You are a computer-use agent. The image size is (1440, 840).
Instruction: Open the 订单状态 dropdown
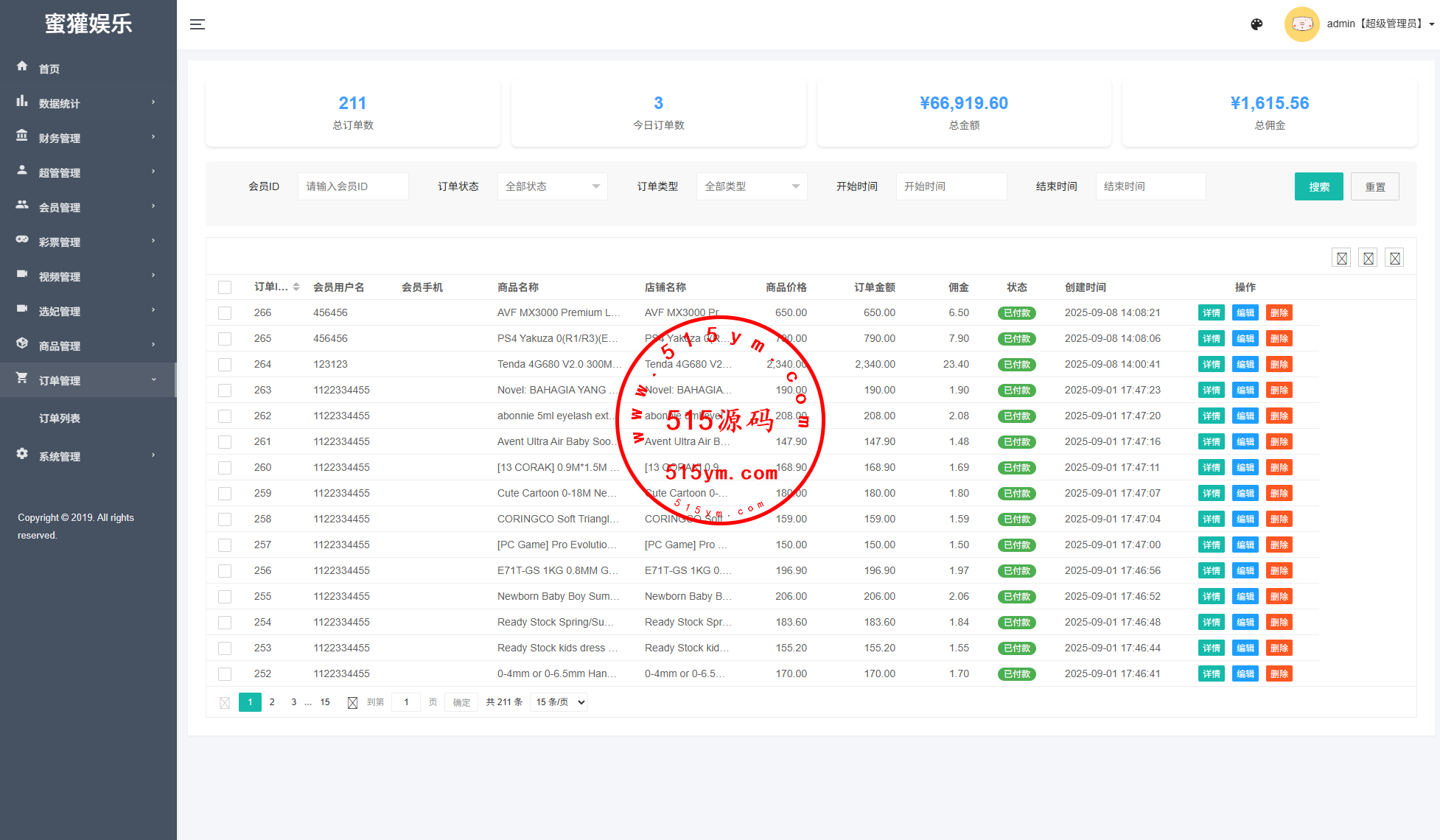pos(552,186)
